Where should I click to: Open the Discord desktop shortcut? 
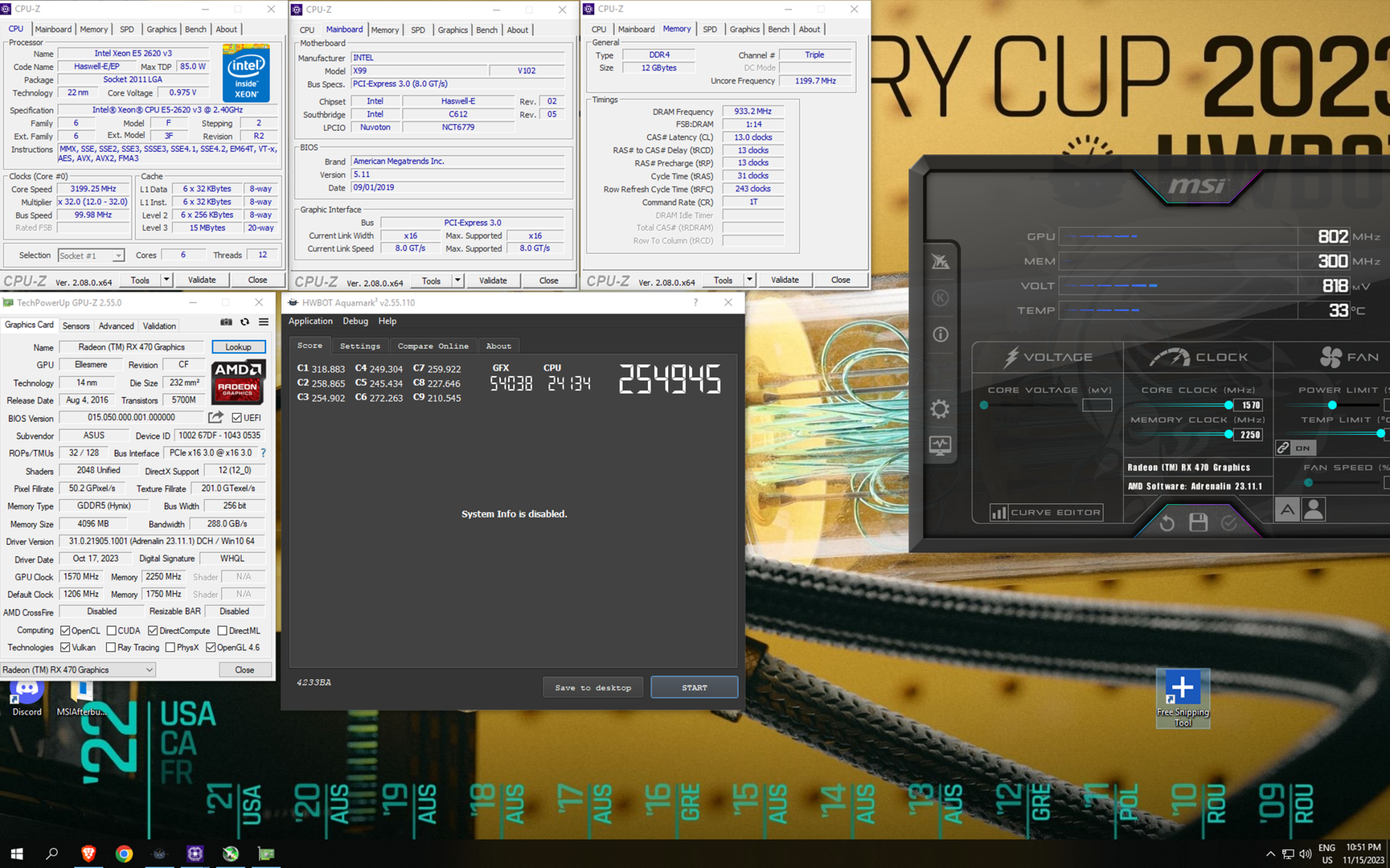click(x=27, y=698)
